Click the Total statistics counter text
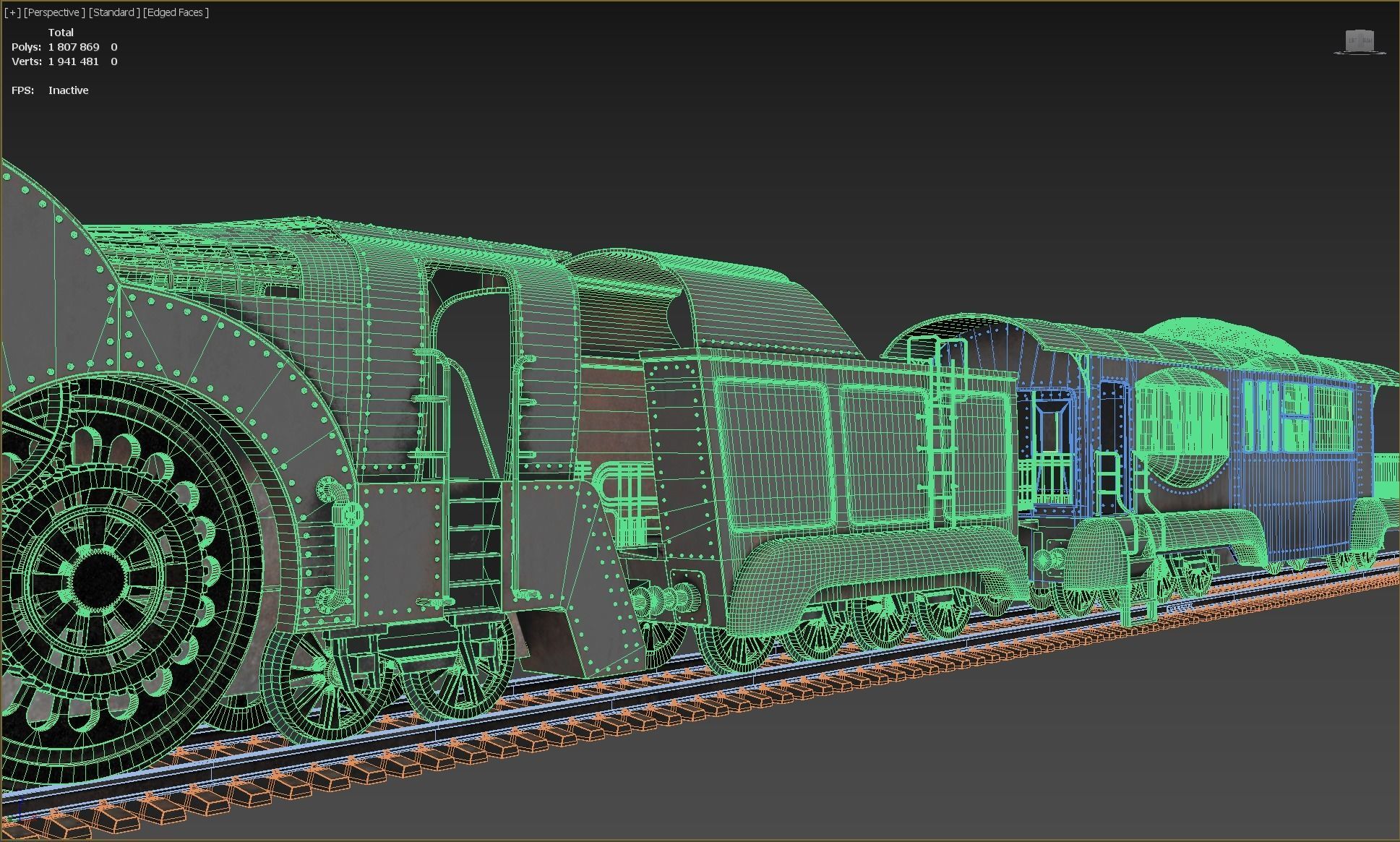Image resolution: width=1400 pixels, height=842 pixels. [x=61, y=32]
